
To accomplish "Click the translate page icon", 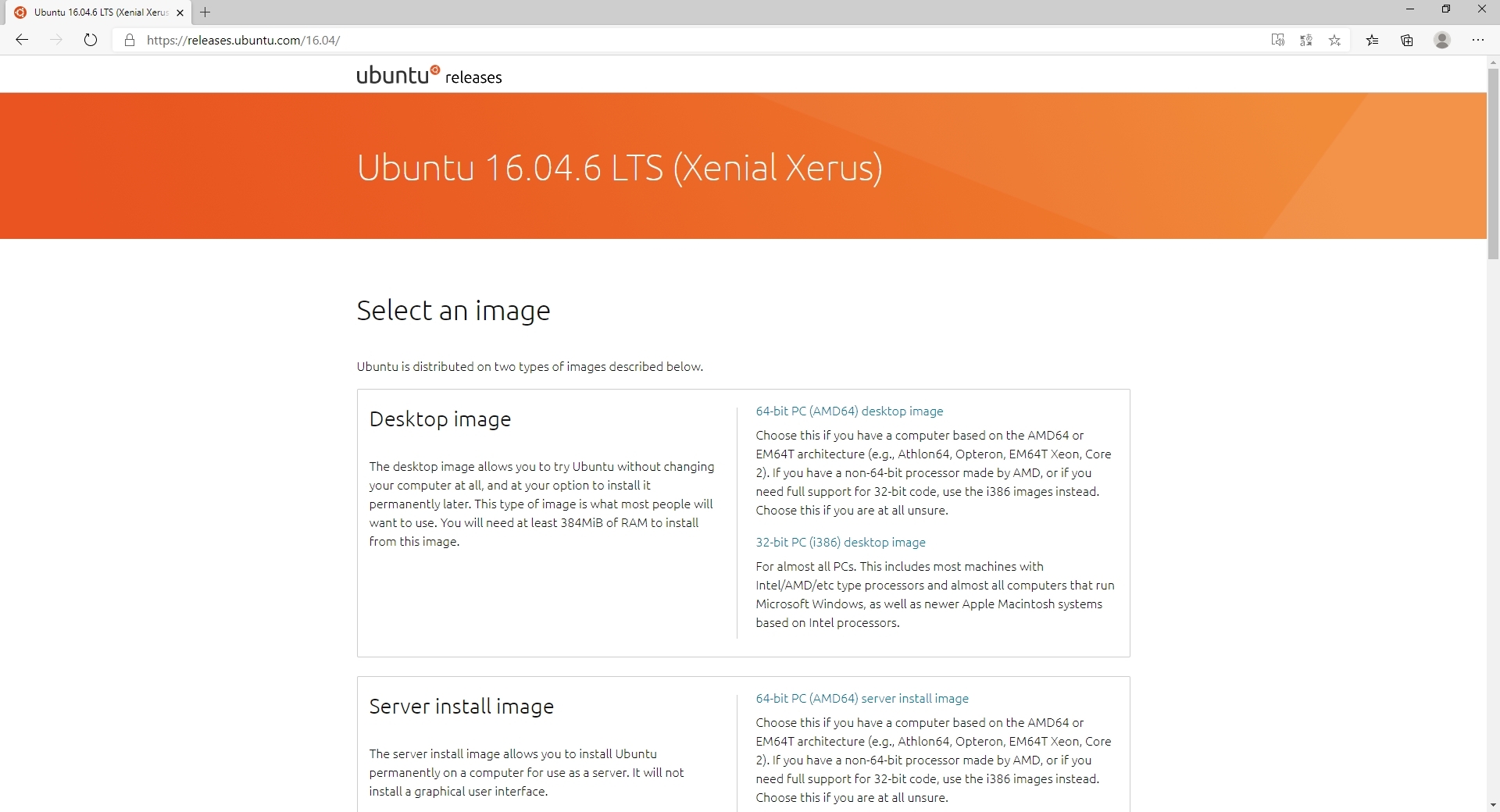I will (x=1306, y=40).
